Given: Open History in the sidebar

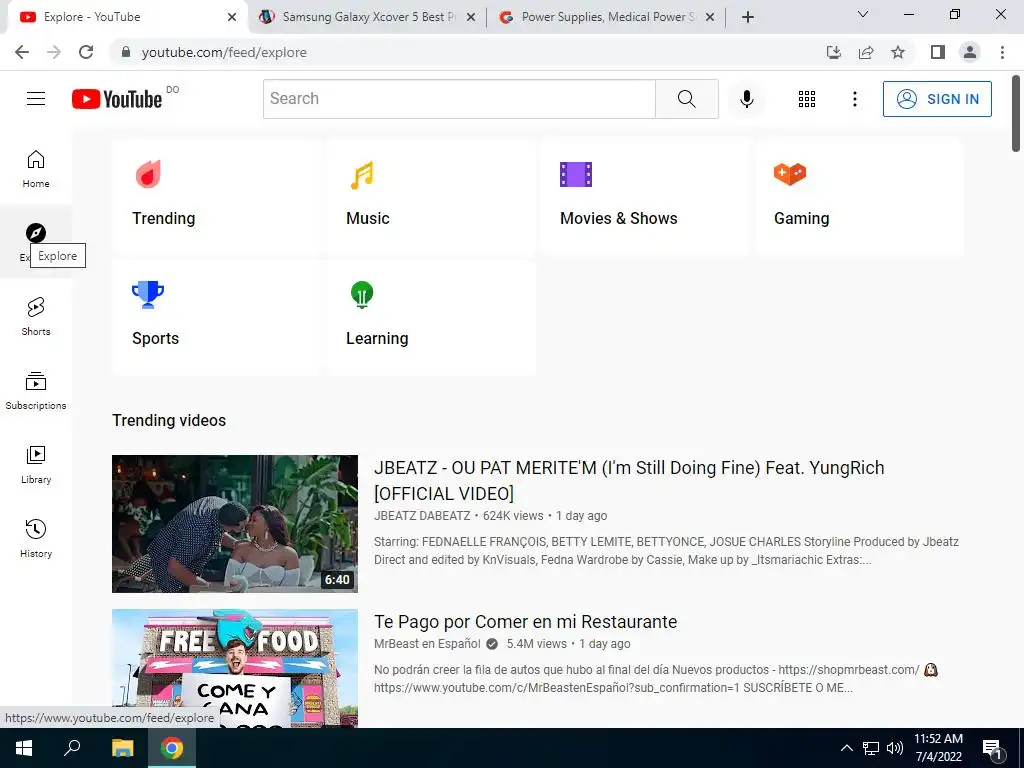Looking at the screenshot, I should tap(36, 538).
